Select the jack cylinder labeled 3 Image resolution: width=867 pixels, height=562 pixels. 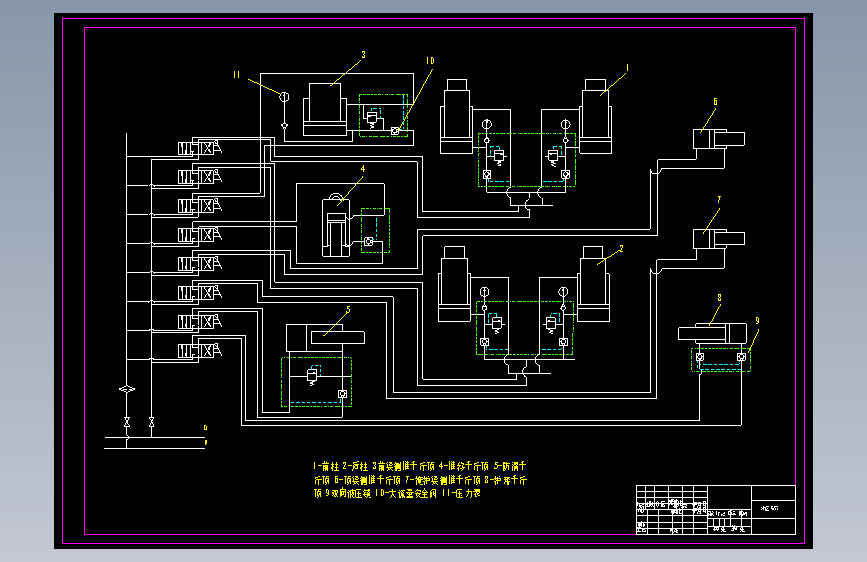pos(325,110)
